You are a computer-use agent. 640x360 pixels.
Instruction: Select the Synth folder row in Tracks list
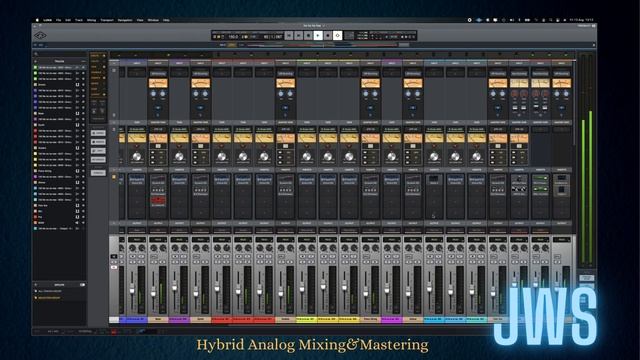pyautogui.click(x=60, y=124)
